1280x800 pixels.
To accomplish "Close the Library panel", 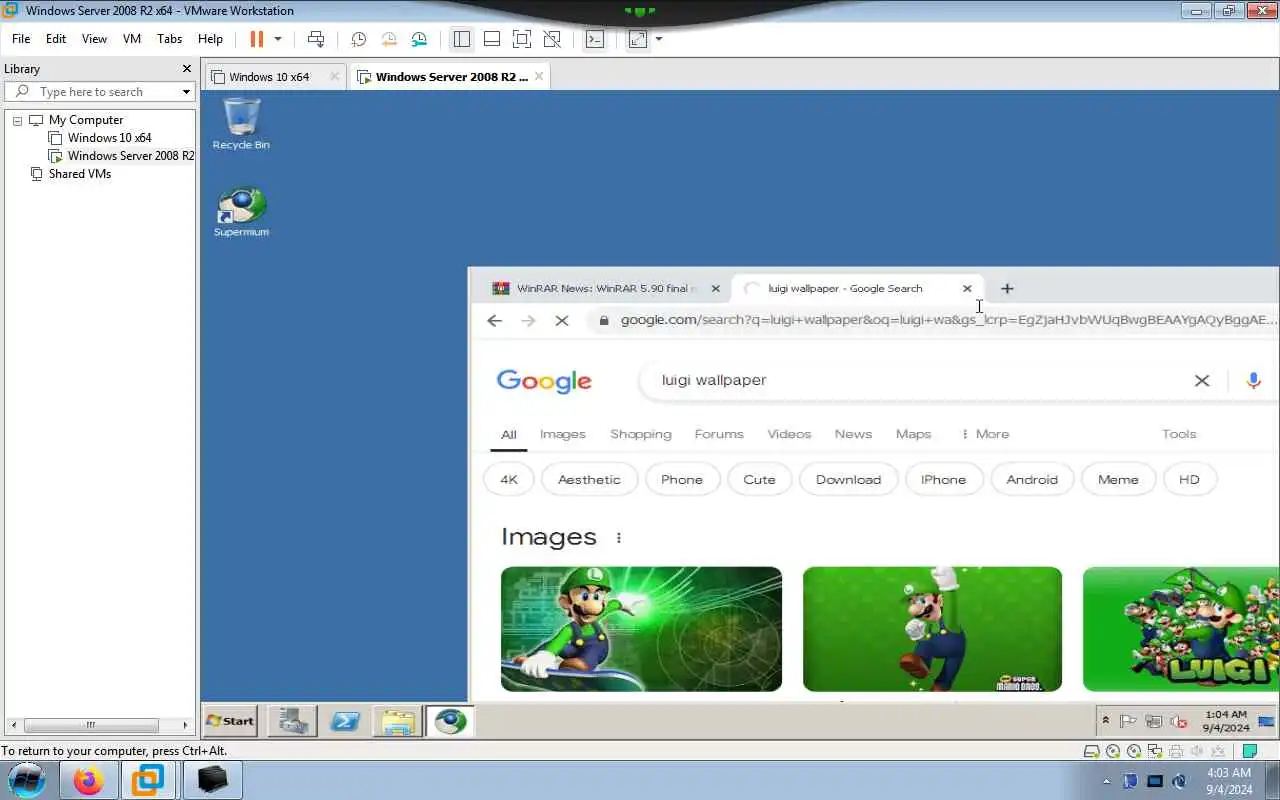I will click(186, 69).
